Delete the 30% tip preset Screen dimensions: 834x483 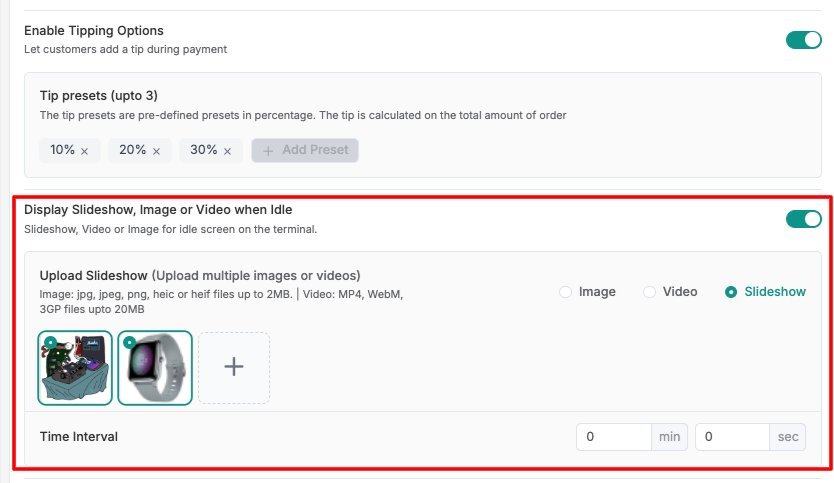[227, 151]
